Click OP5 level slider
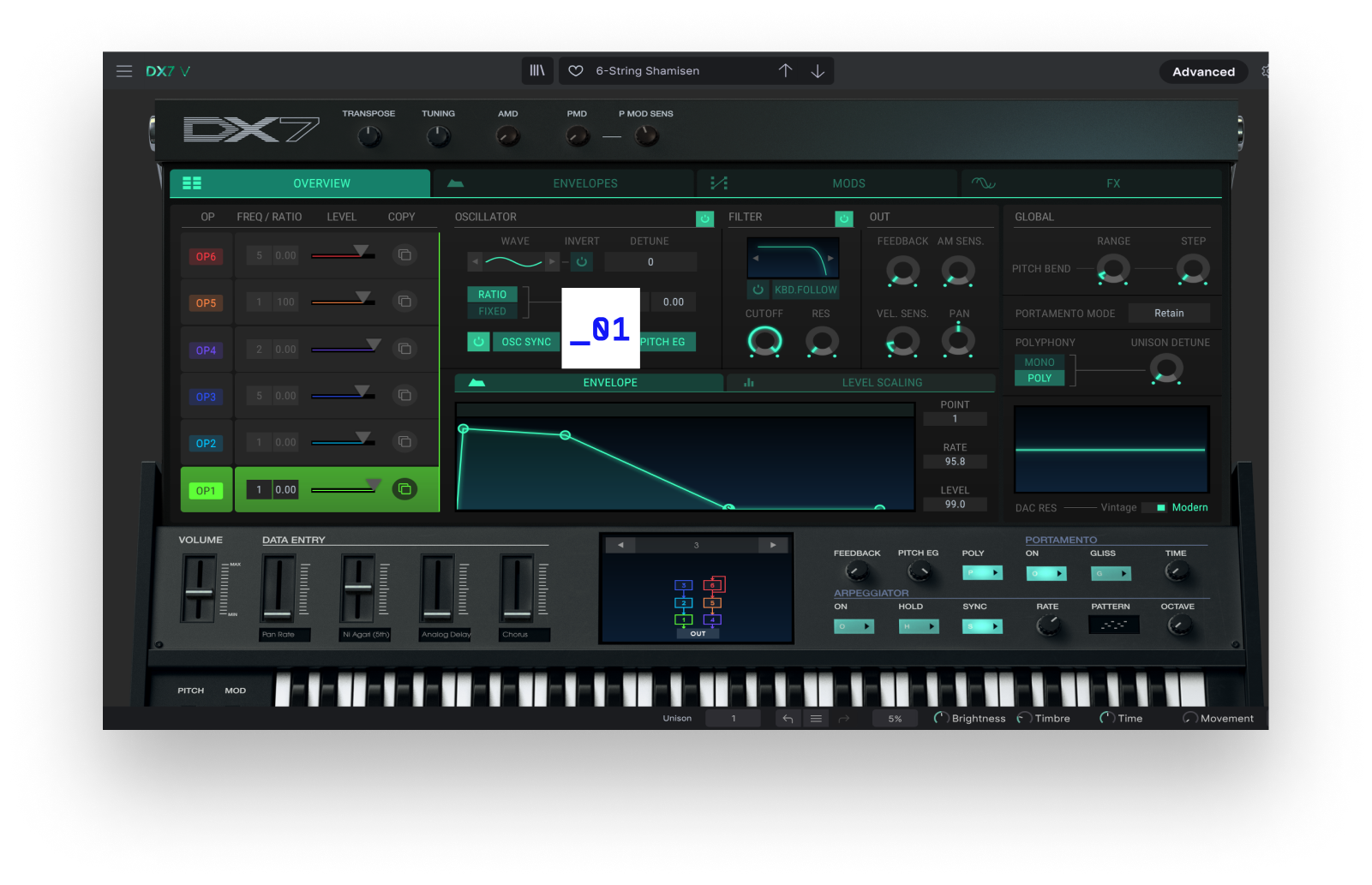 click(x=343, y=302)
